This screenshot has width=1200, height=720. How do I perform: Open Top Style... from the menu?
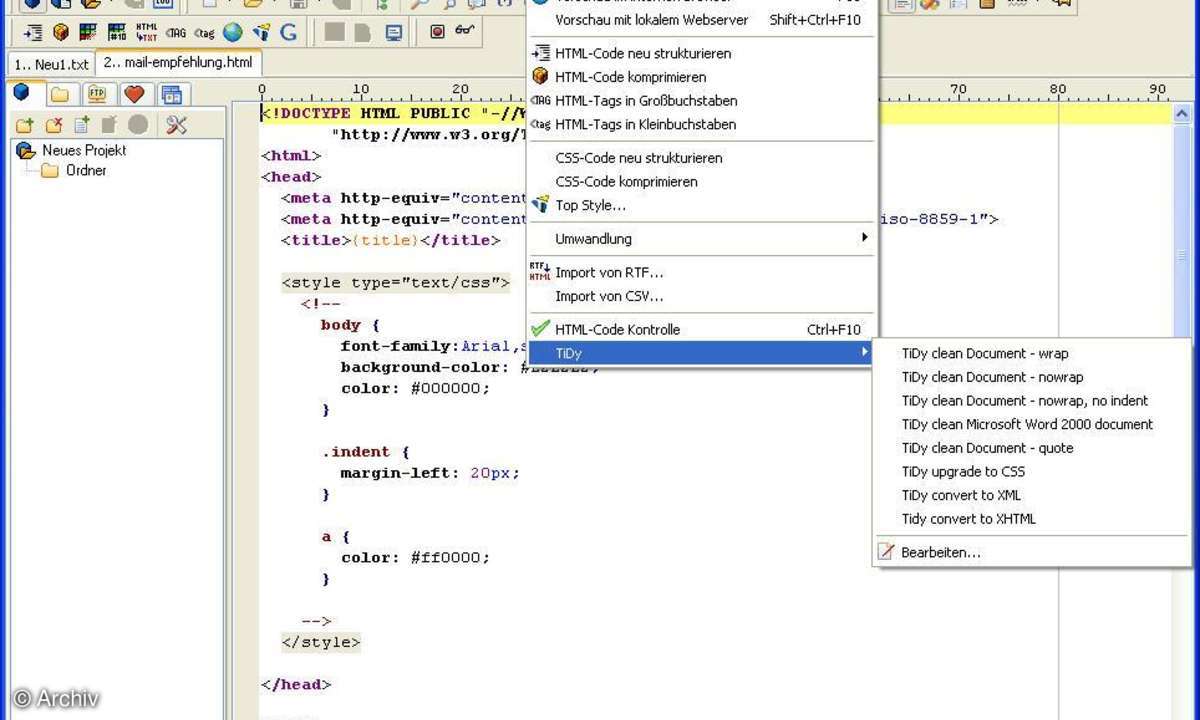tap(701, 206)
